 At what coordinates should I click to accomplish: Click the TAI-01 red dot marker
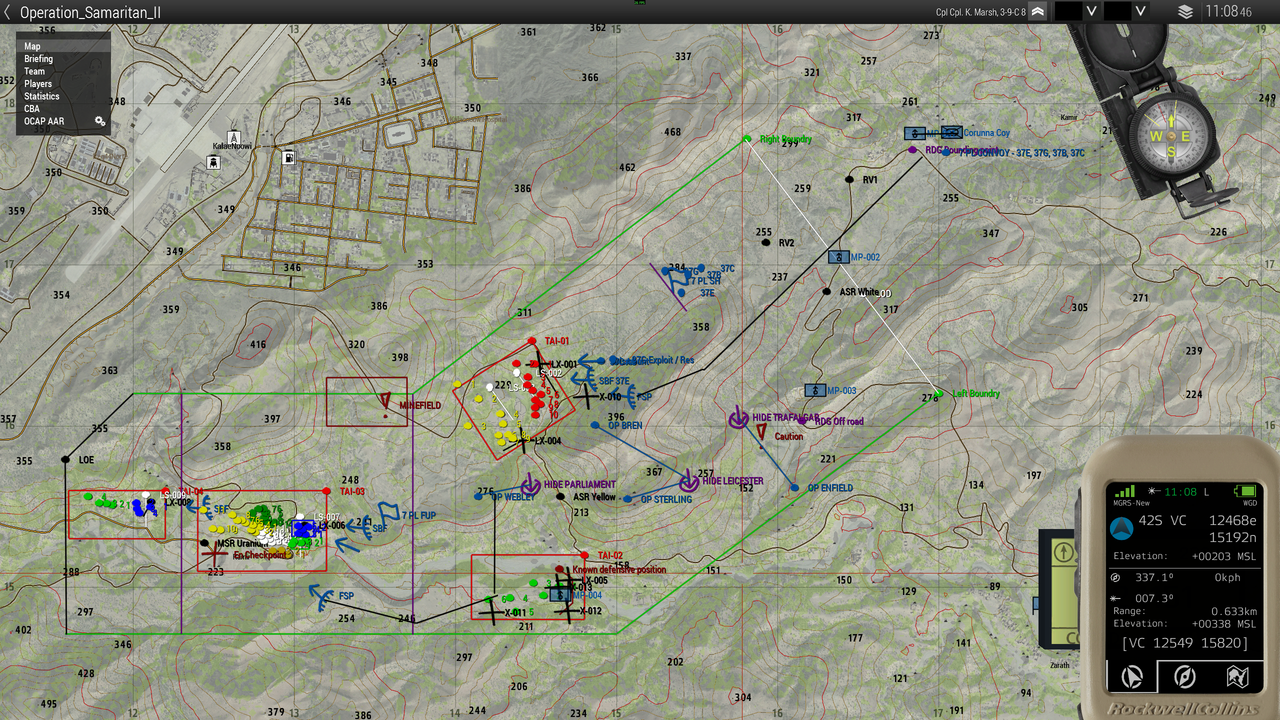tap(533, 341)
